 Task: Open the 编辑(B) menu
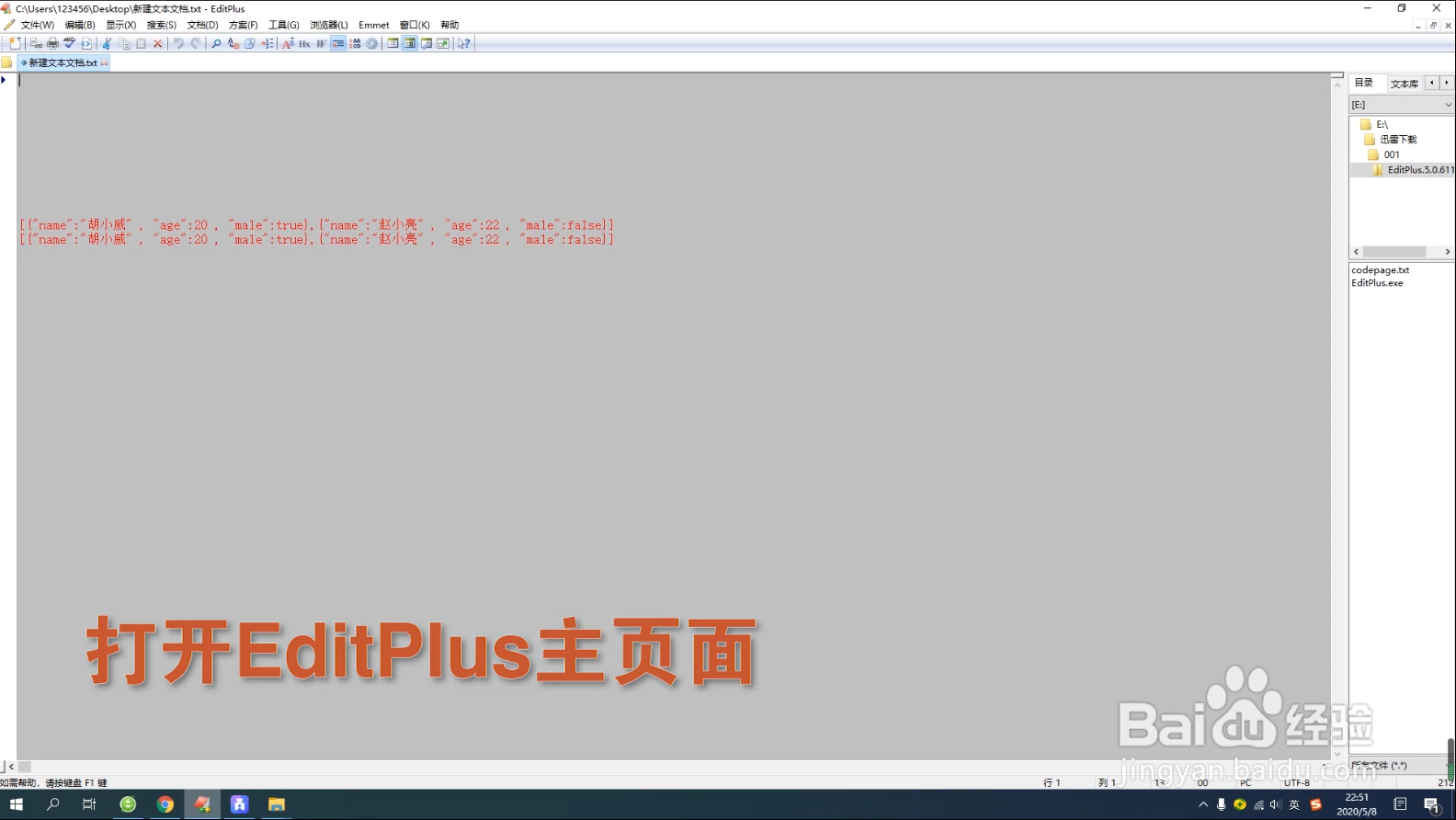(x=80, y=25)
